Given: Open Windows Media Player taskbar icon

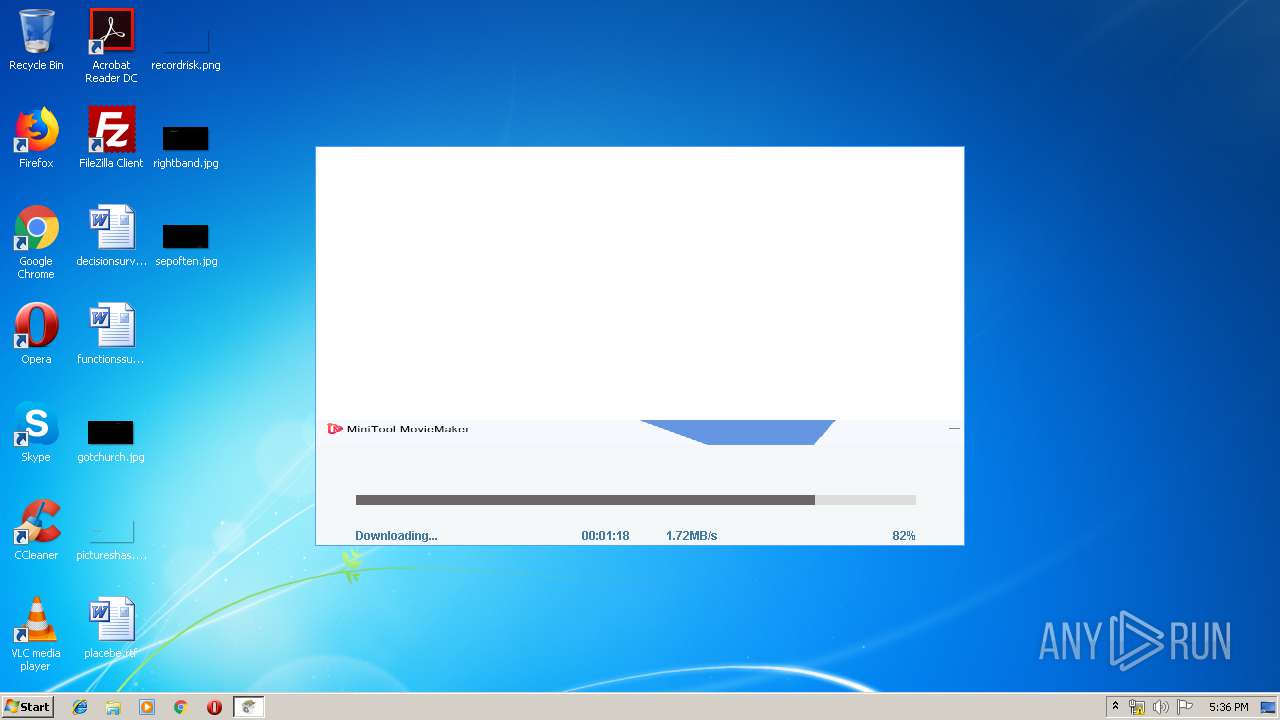Looking at the screenshot, I should [x=147, y=707].
